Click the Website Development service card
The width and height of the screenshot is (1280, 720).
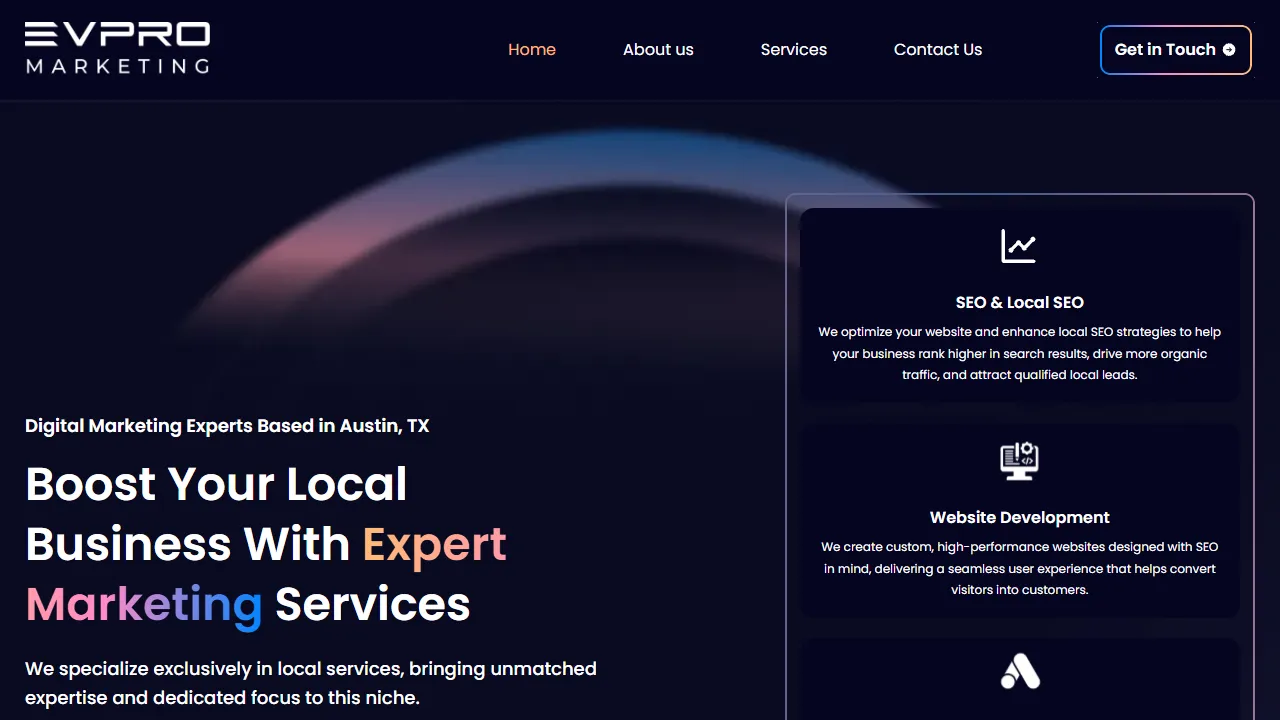pos(1019,520)
